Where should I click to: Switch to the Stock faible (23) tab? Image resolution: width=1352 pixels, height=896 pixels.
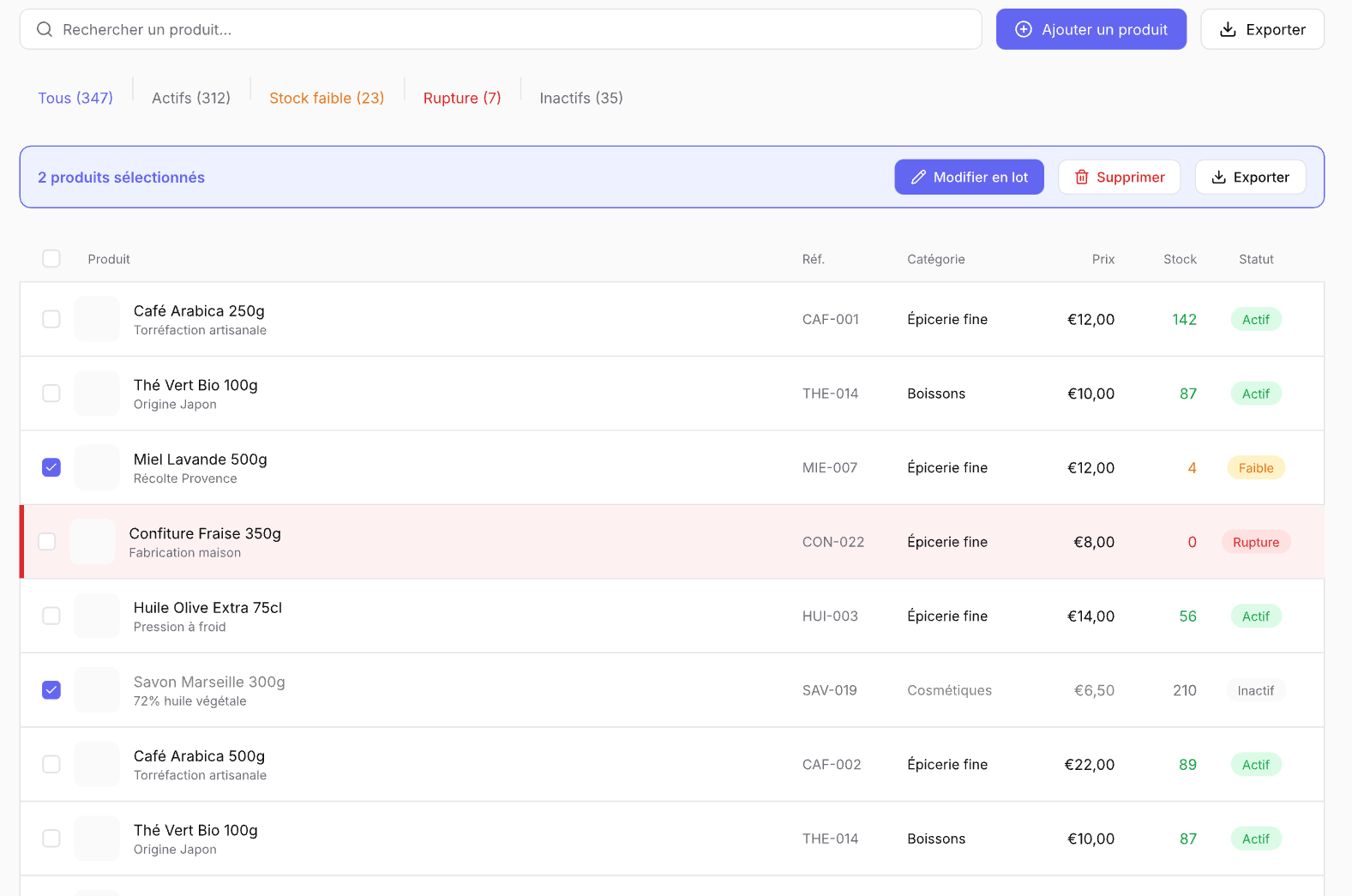coord(327,98)
